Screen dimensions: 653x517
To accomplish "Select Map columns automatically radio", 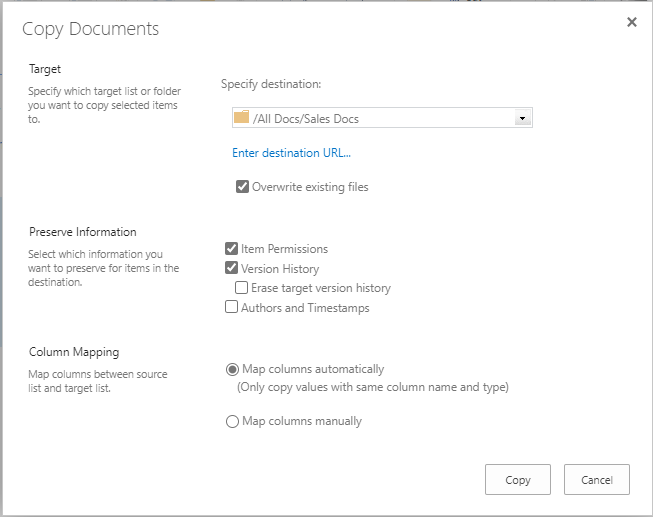I will 232,370.
